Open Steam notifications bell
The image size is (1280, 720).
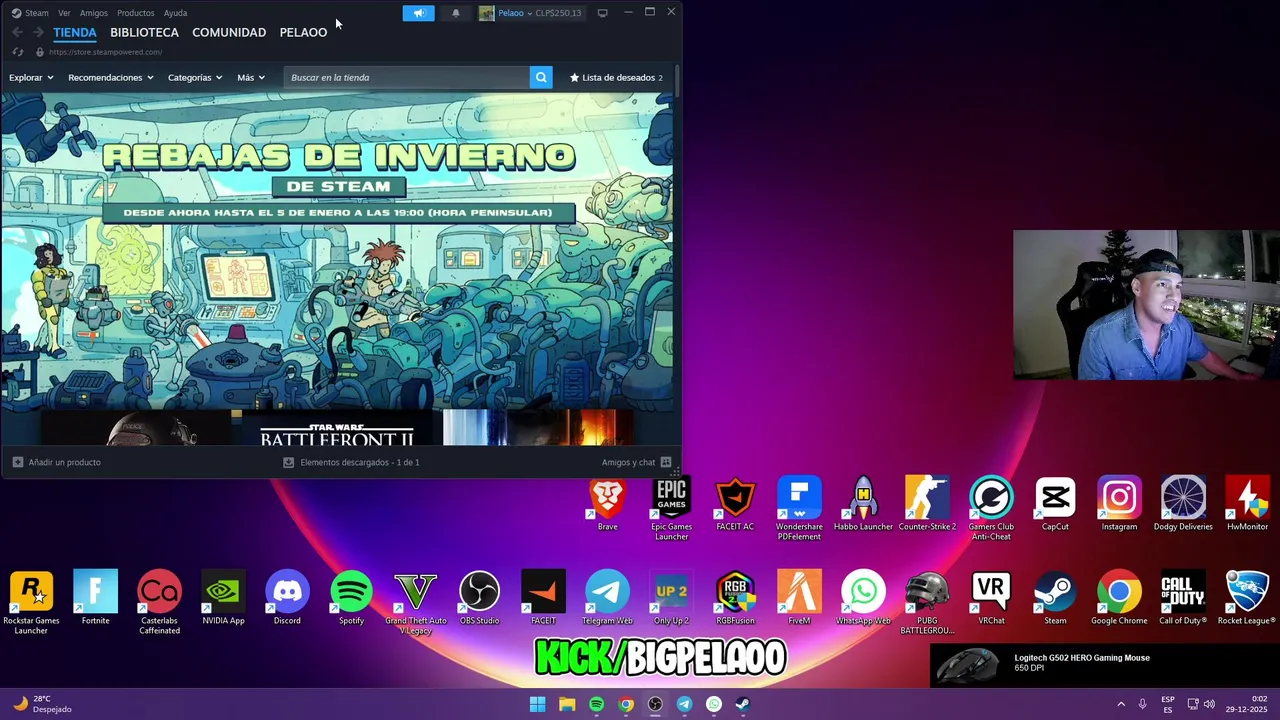456,13
